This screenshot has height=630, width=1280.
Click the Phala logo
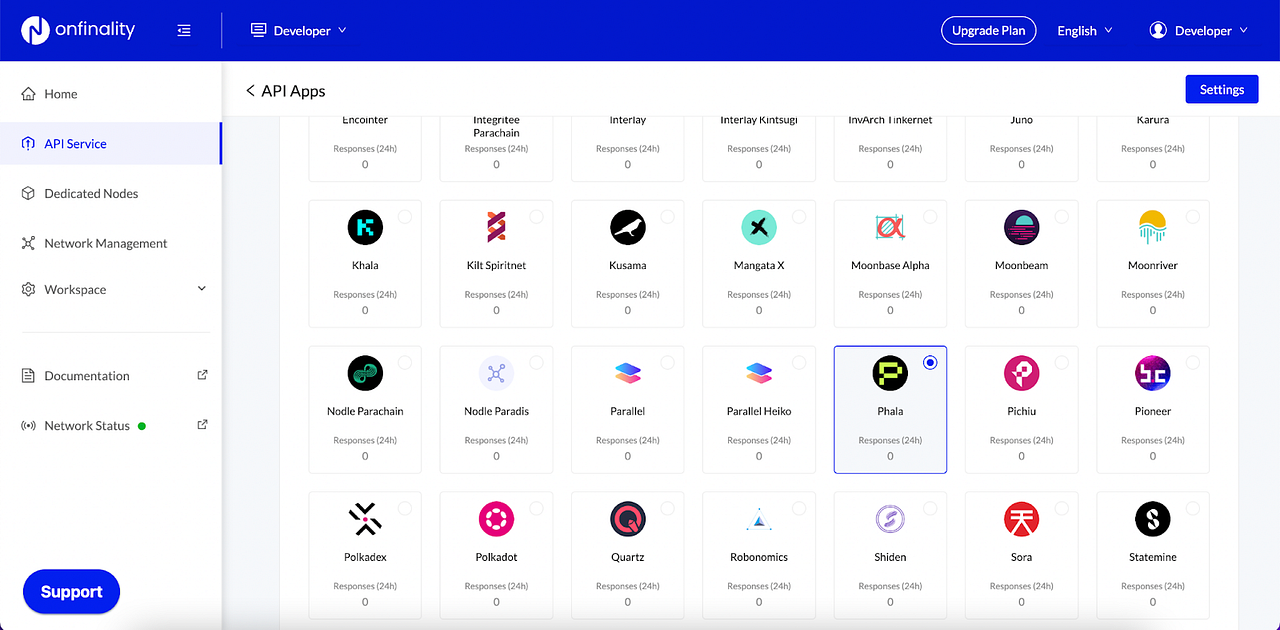click(890, 374)
